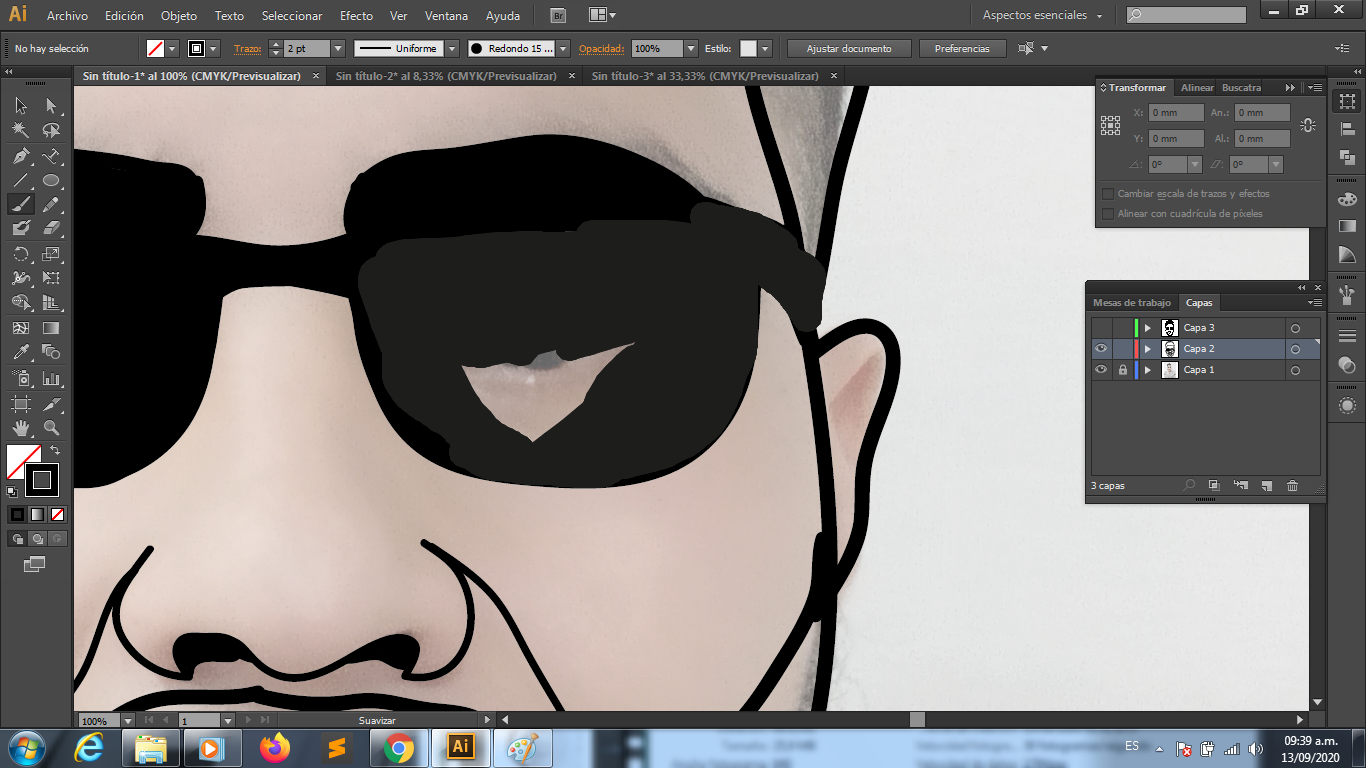Select the Rotate tool

point(21,254)
